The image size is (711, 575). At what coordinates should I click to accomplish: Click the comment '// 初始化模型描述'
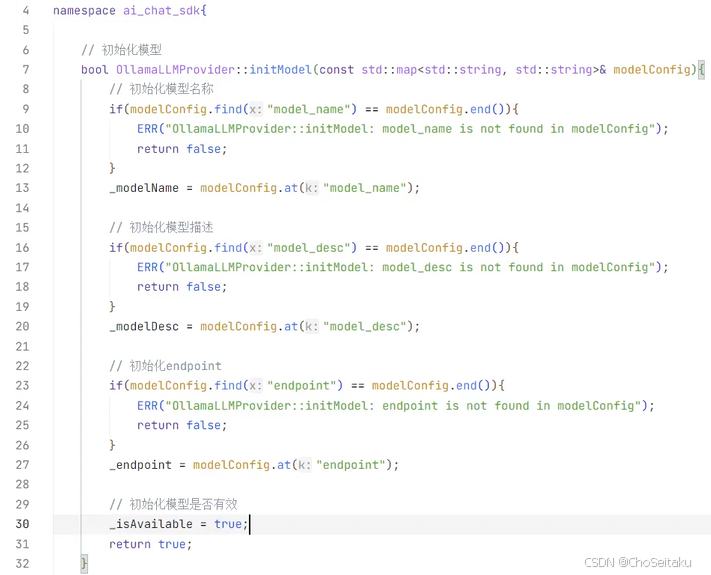(x=161, y=227)
